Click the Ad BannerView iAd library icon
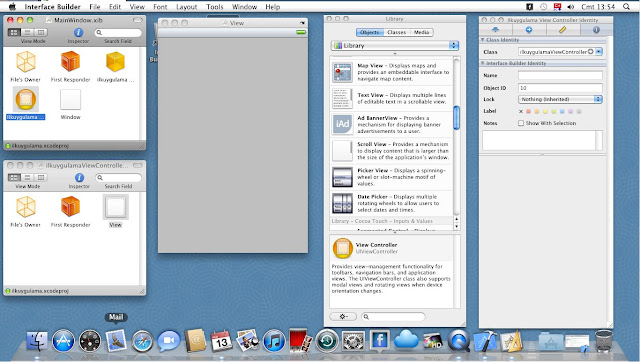 pos(342,124)
